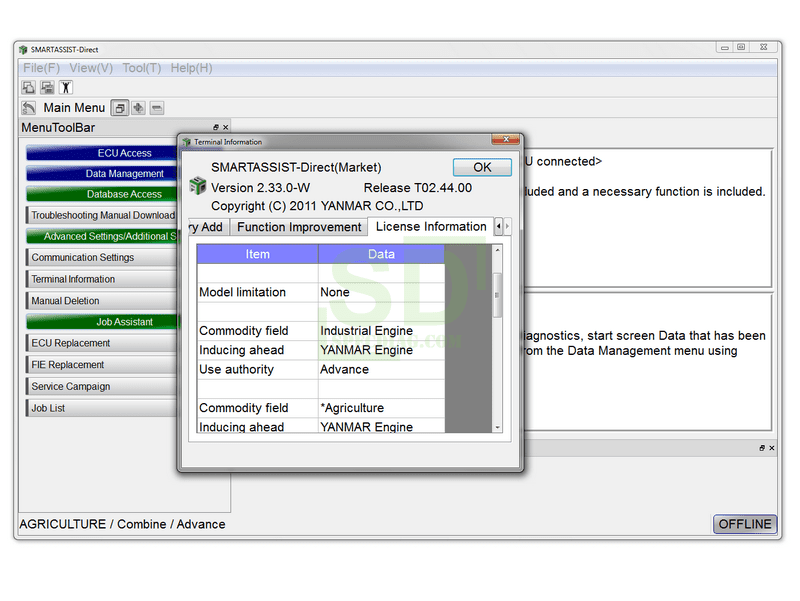The height and width of the screenshot is (601, 800).
Task: Click the minus icon beside Main Menu
Action: click(x=157, y=108)
